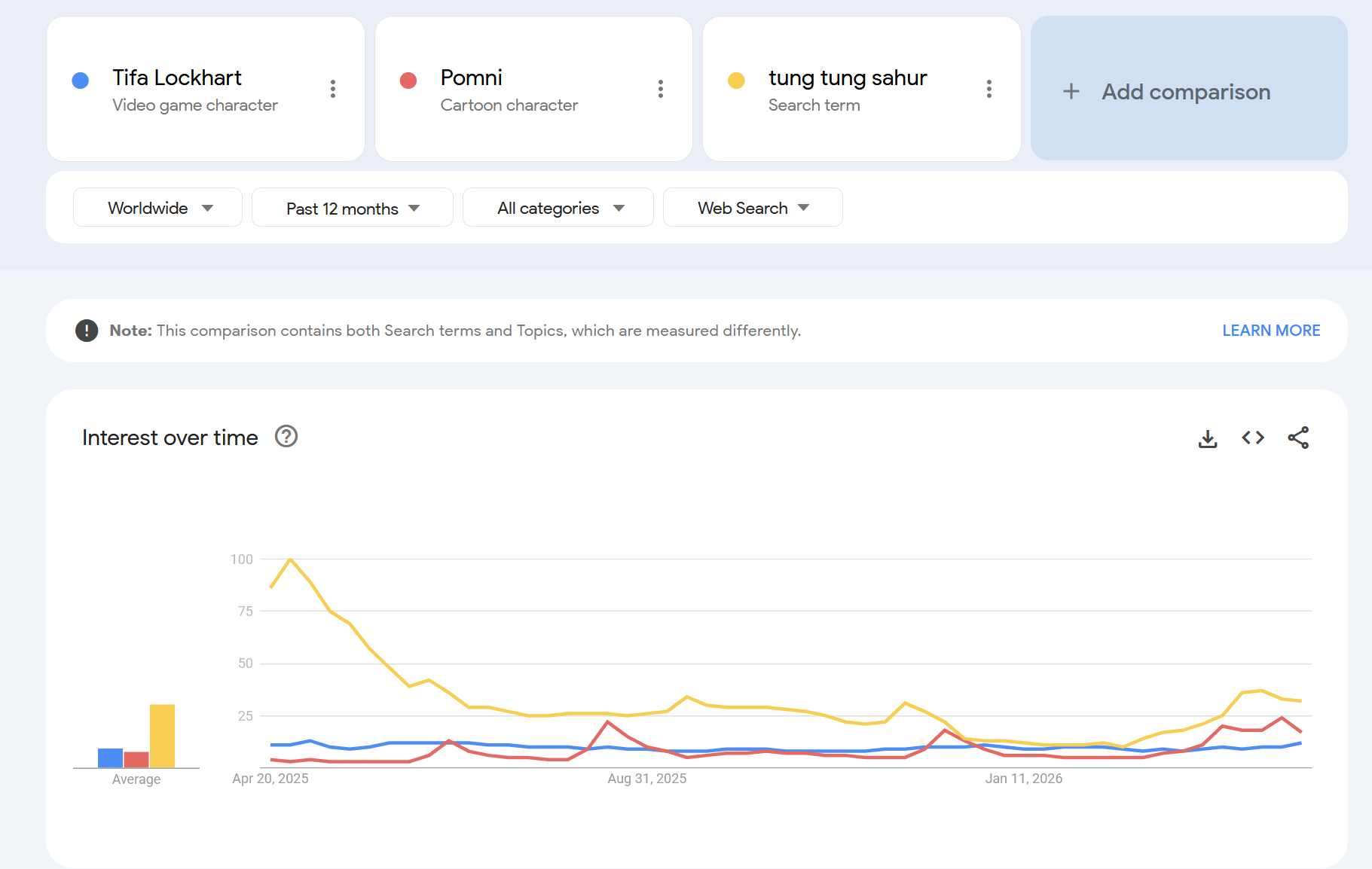The width and height of the screenshot is (1372, 869).
Task: Click the red Pomni color dot
Action: pyautogui.click(x=408, y=81)
